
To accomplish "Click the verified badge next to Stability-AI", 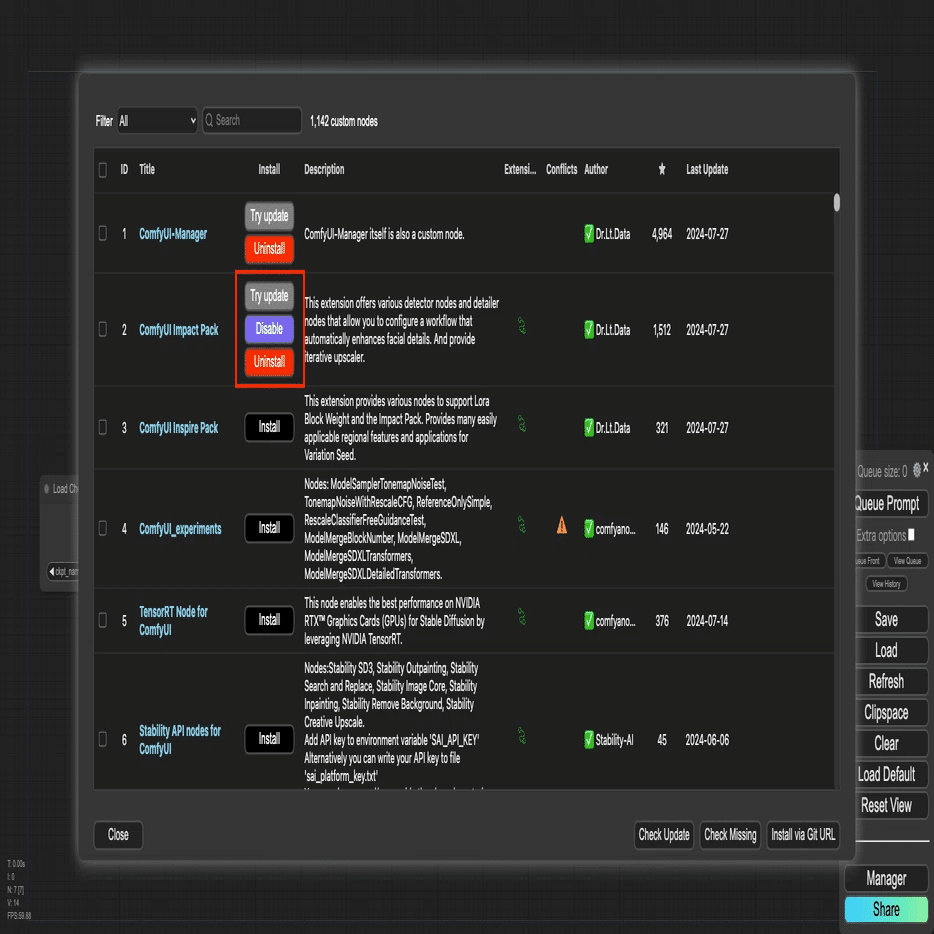I will pos(589,740).
